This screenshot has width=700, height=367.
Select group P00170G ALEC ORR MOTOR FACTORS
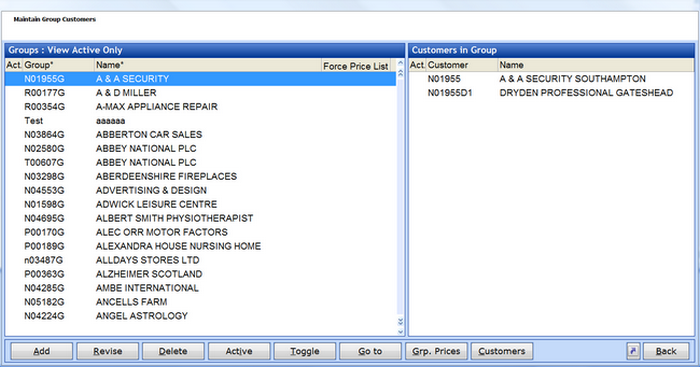[200, 232]
